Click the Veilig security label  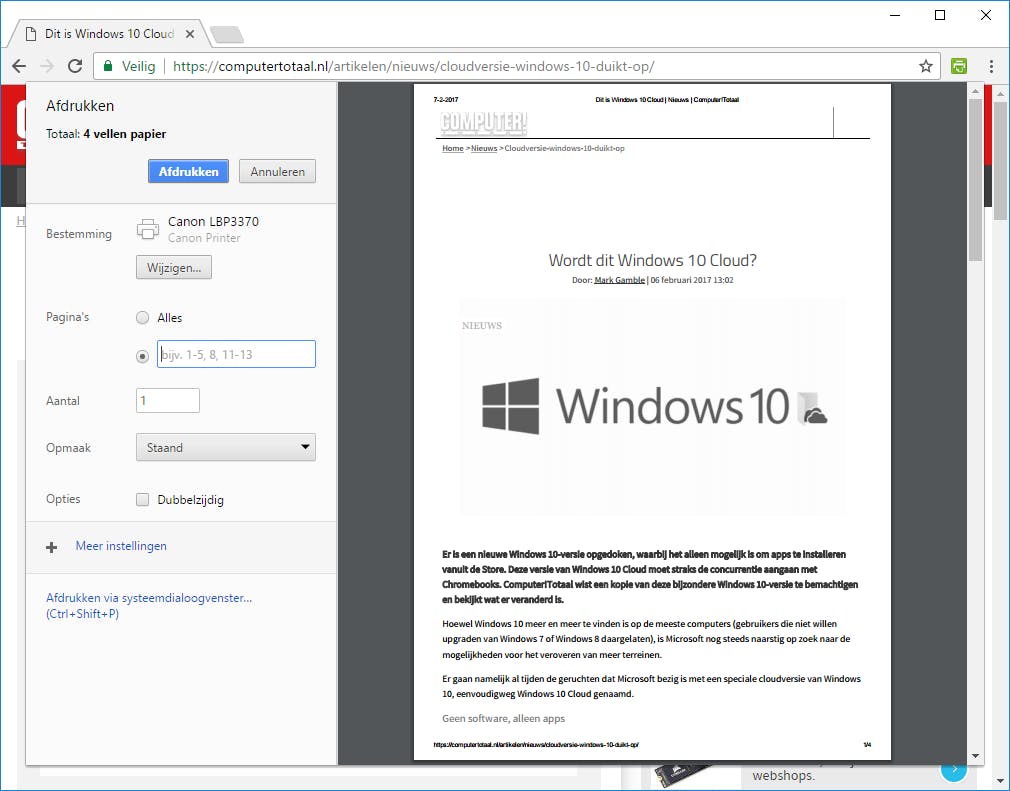(x=138, y=66)
